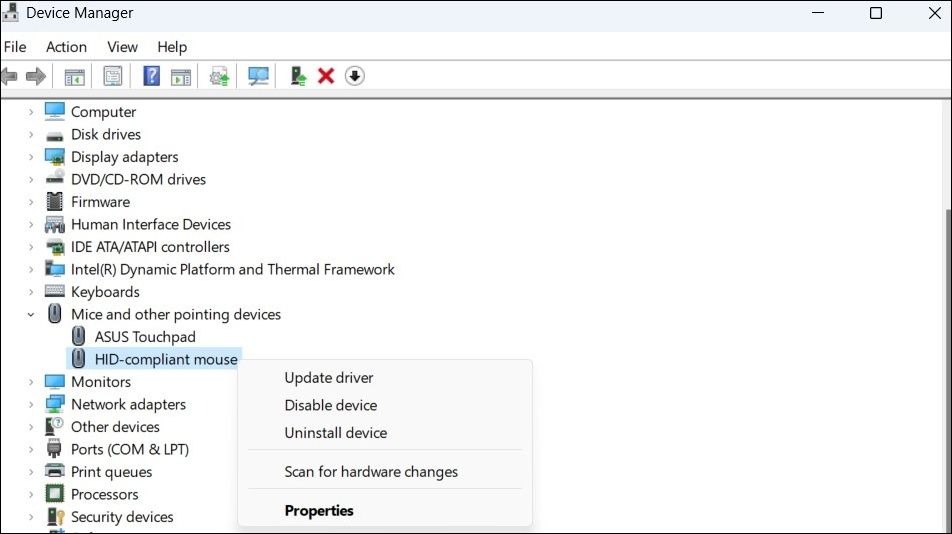Viewport: 952px width, 534px height.
Task: Expand the Network adapters chevron
Action: coord(31,404)
